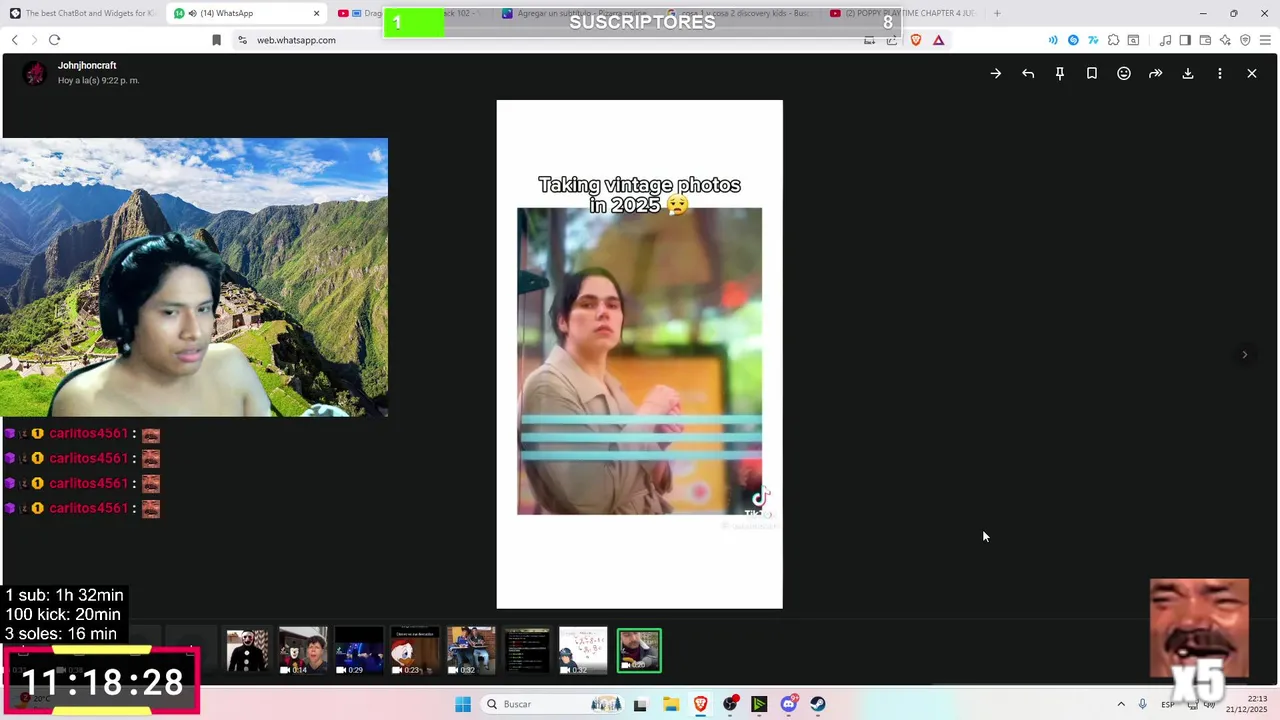The width and height of the screenshot is (1280, 720).
Task: Open the 0:29 video thumbnail
Action: (x=359, y=651)
